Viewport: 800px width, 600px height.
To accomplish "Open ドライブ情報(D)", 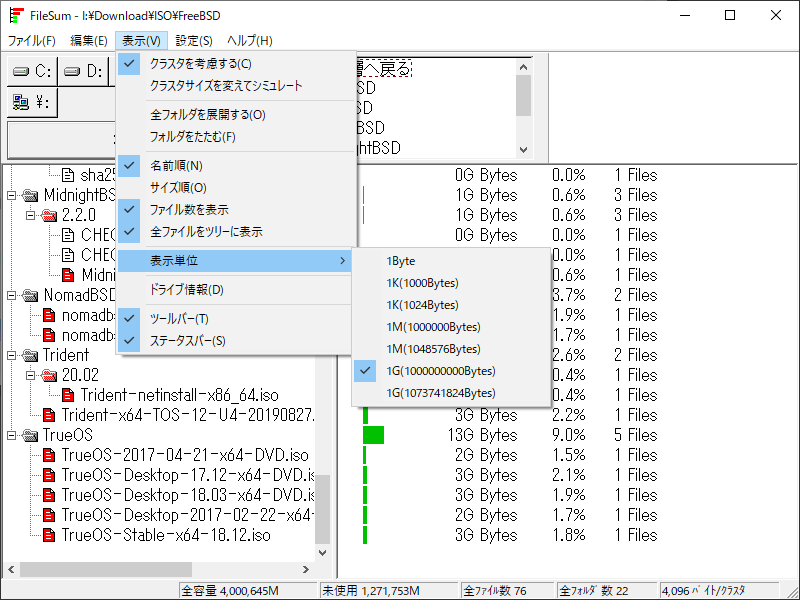I will pyautogui.click(x=236, y=290).
